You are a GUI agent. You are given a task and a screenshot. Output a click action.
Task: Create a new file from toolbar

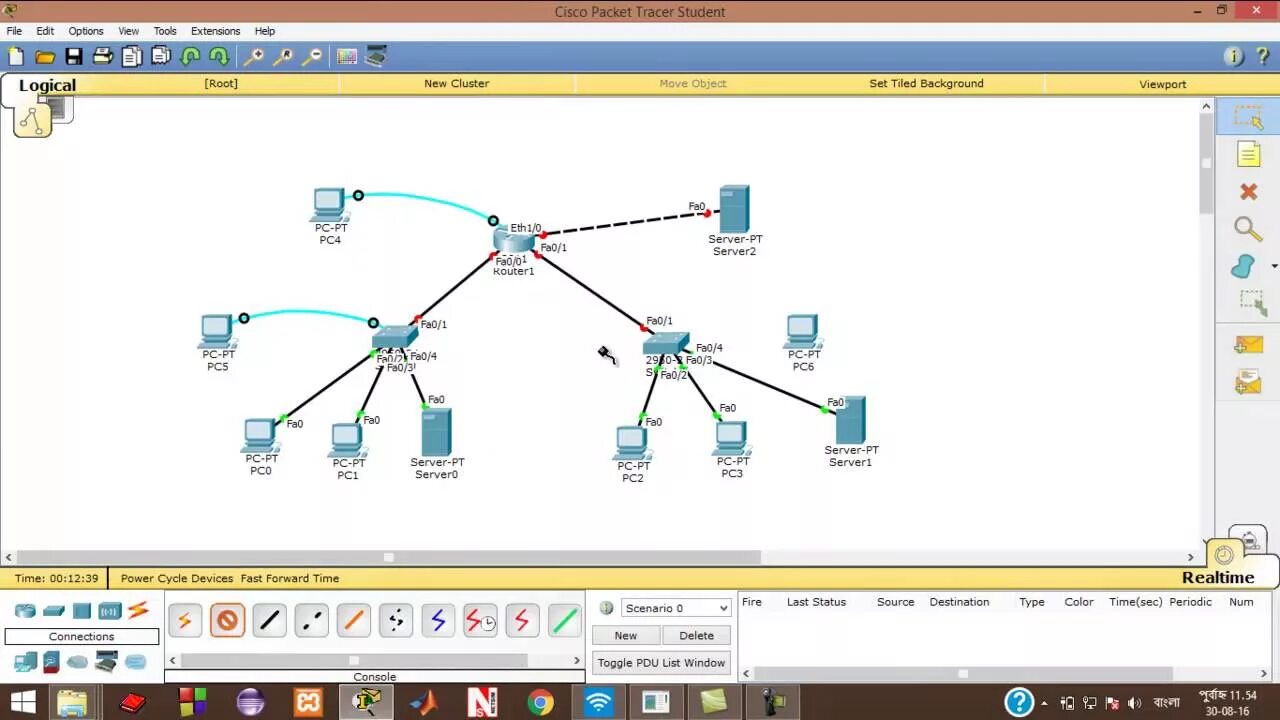15,57
